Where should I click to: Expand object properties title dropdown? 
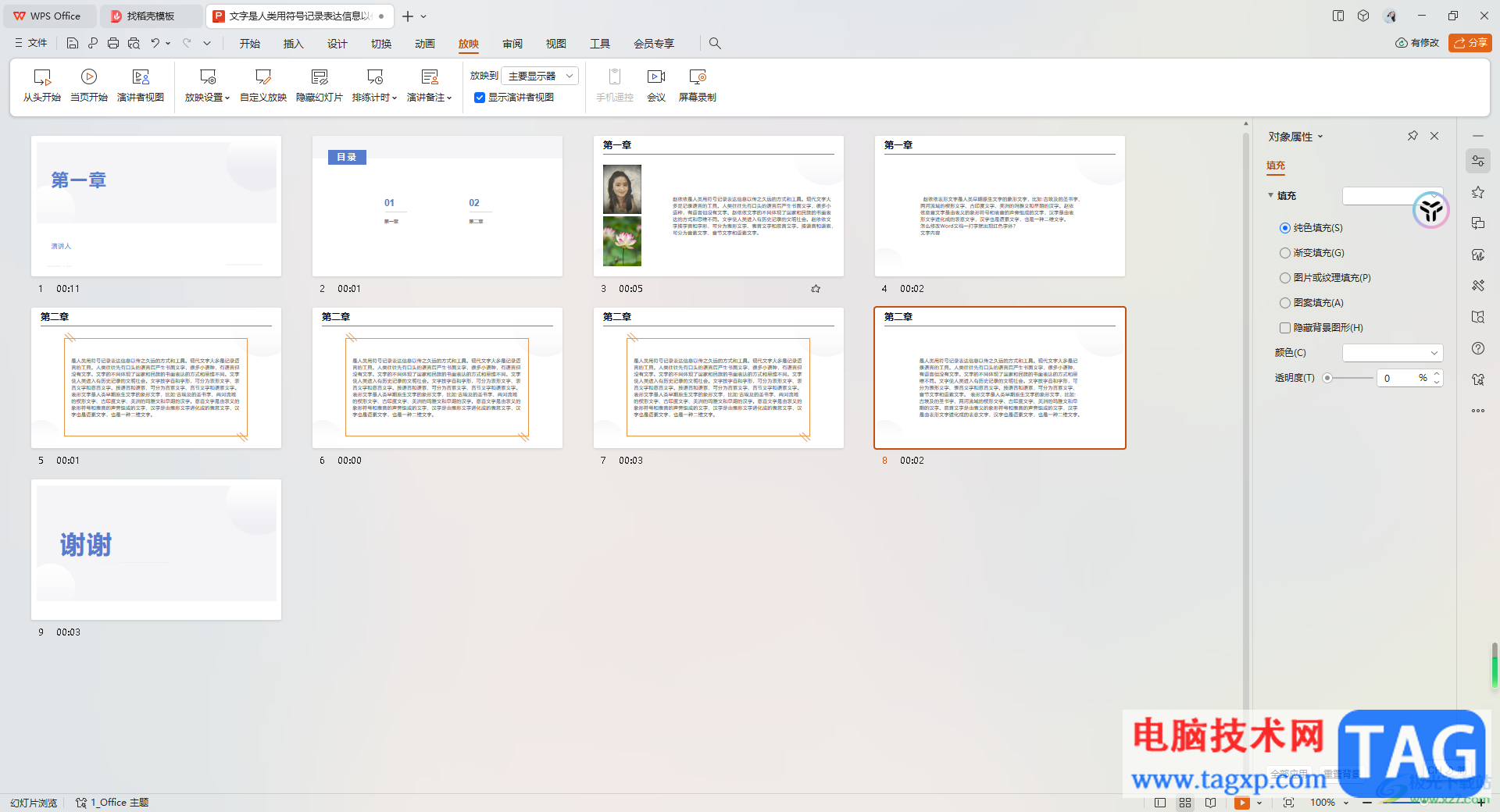1320,137
